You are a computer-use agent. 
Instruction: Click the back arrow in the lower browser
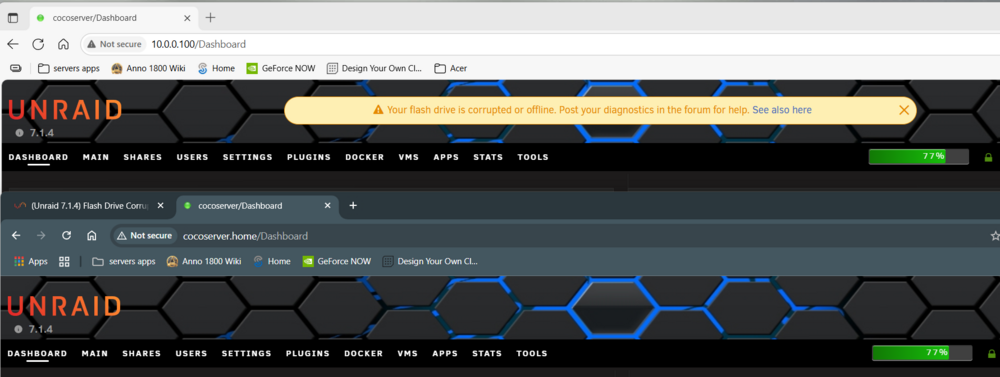16,235
